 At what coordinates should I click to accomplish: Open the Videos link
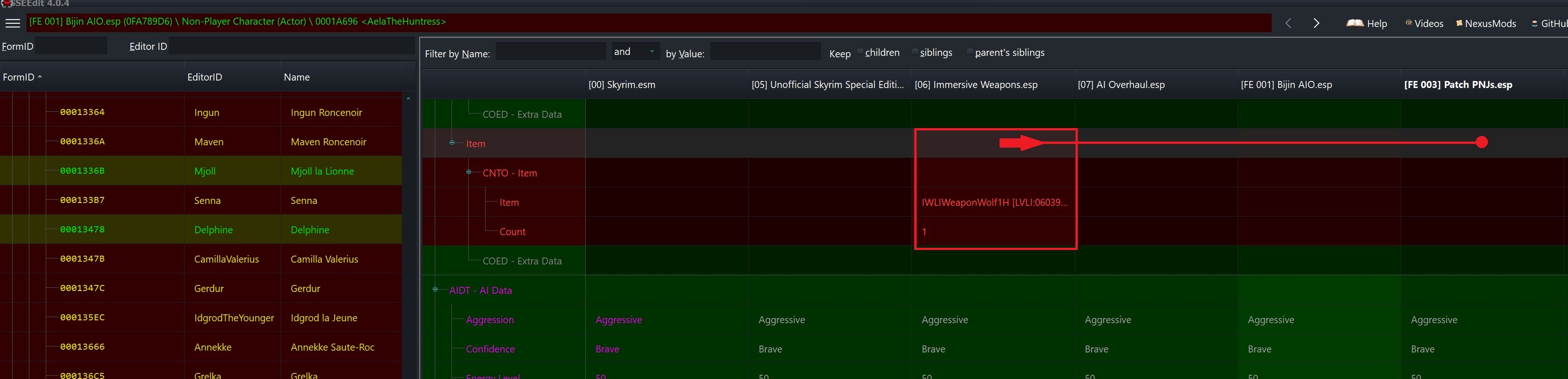click(1424, 23)
